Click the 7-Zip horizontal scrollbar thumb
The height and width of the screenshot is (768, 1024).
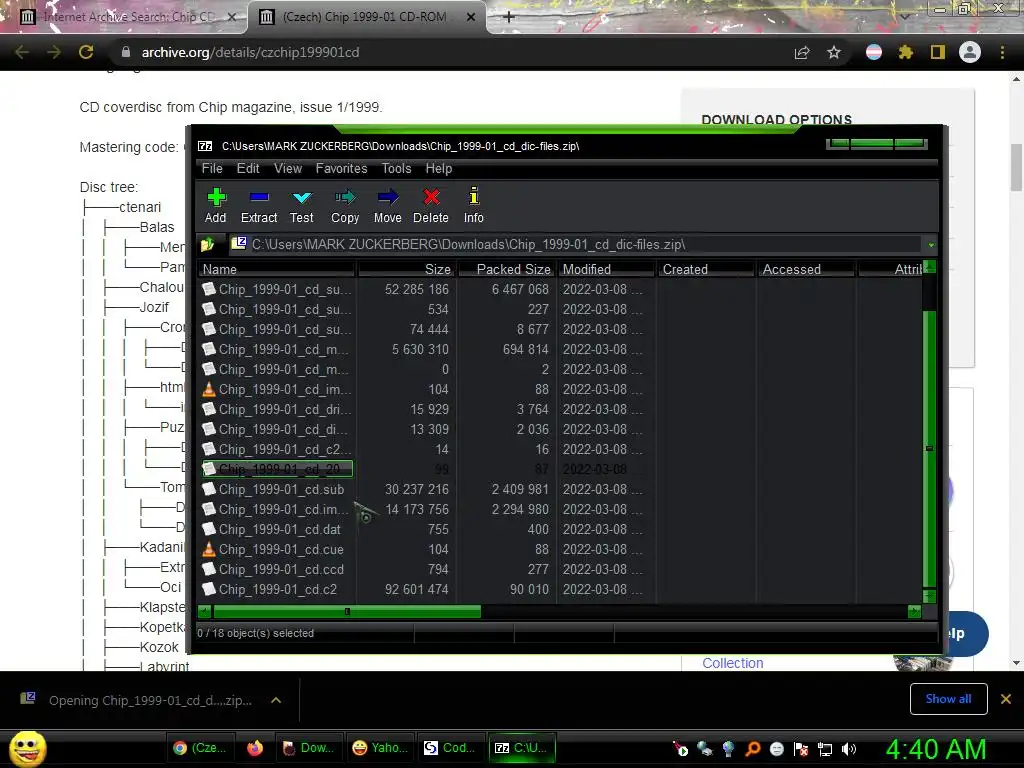(347, 611)
